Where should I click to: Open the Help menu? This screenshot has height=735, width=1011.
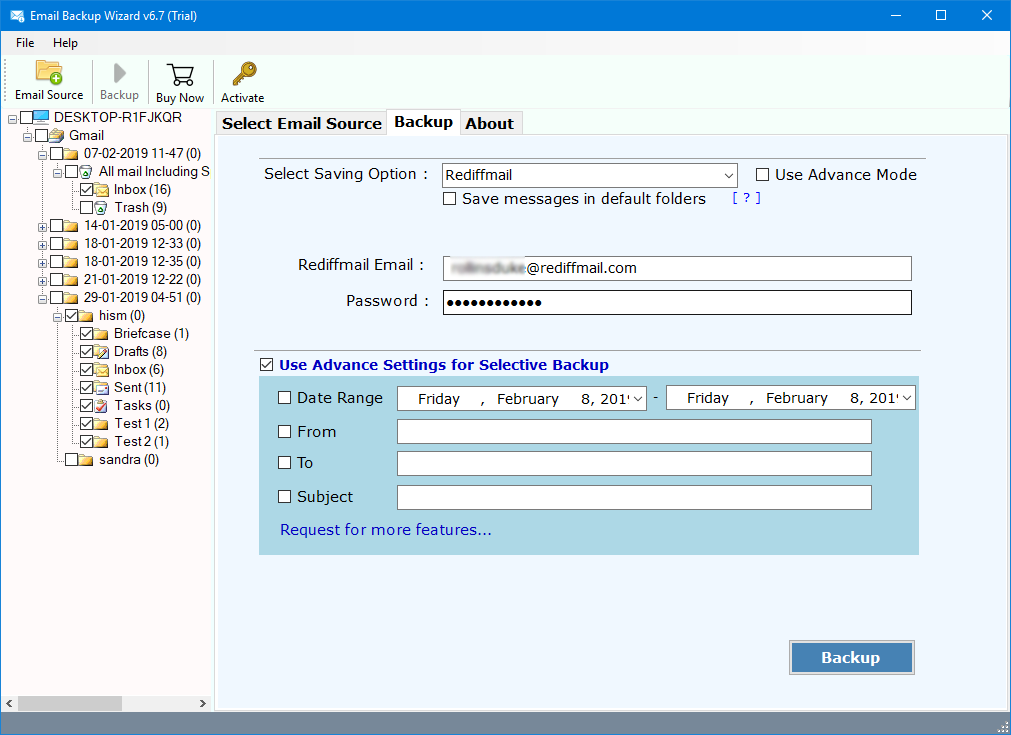pyautogui.click(x=65, y=43)
